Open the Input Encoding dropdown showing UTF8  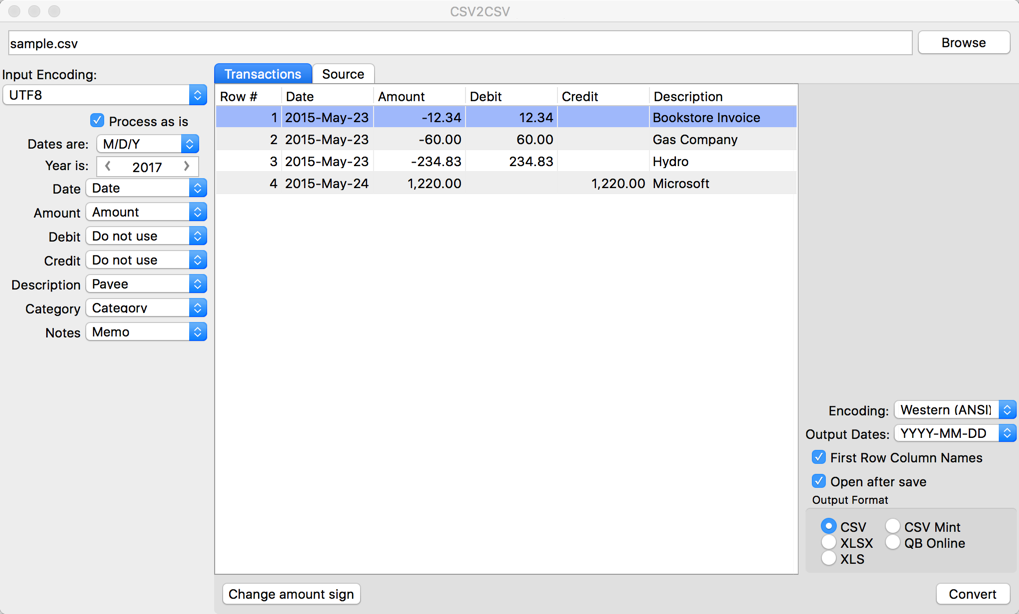coord(103,96)
